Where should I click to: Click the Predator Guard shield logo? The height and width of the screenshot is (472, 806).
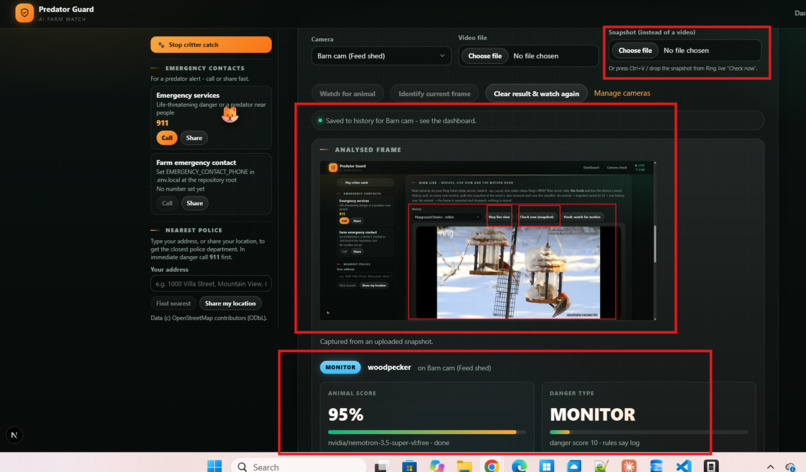tap(24, 13)
